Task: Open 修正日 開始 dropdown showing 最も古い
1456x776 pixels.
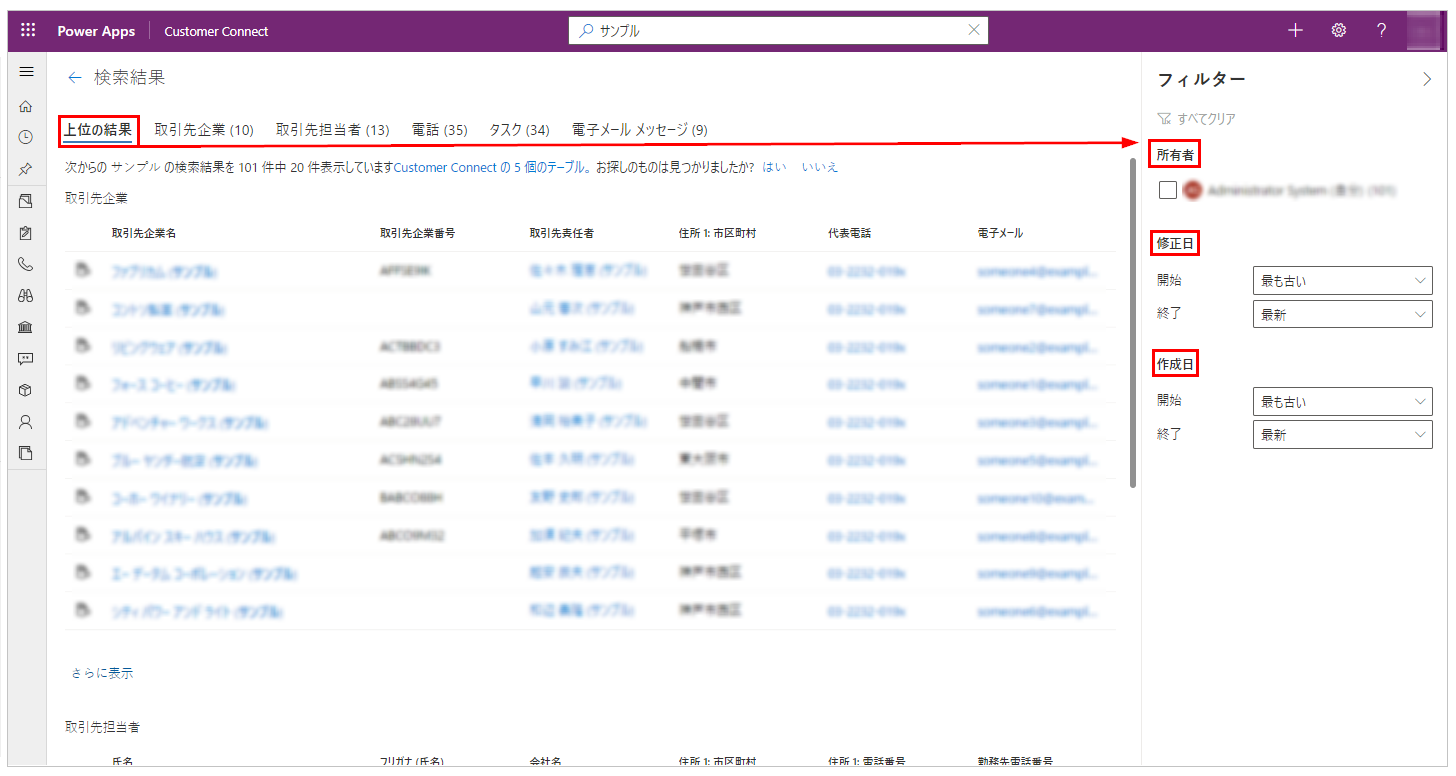Action: coord(1342,281)
